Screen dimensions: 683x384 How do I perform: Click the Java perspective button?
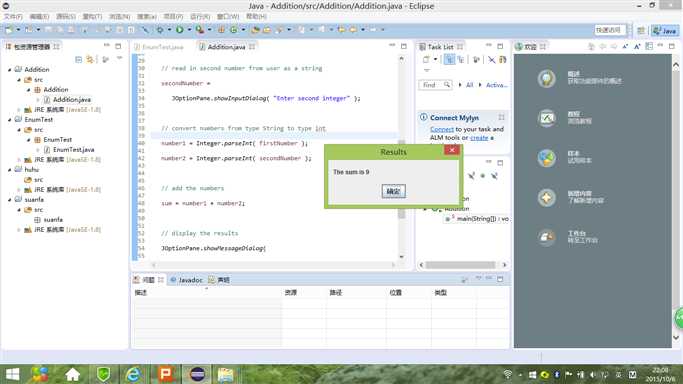tap(665, 30)
